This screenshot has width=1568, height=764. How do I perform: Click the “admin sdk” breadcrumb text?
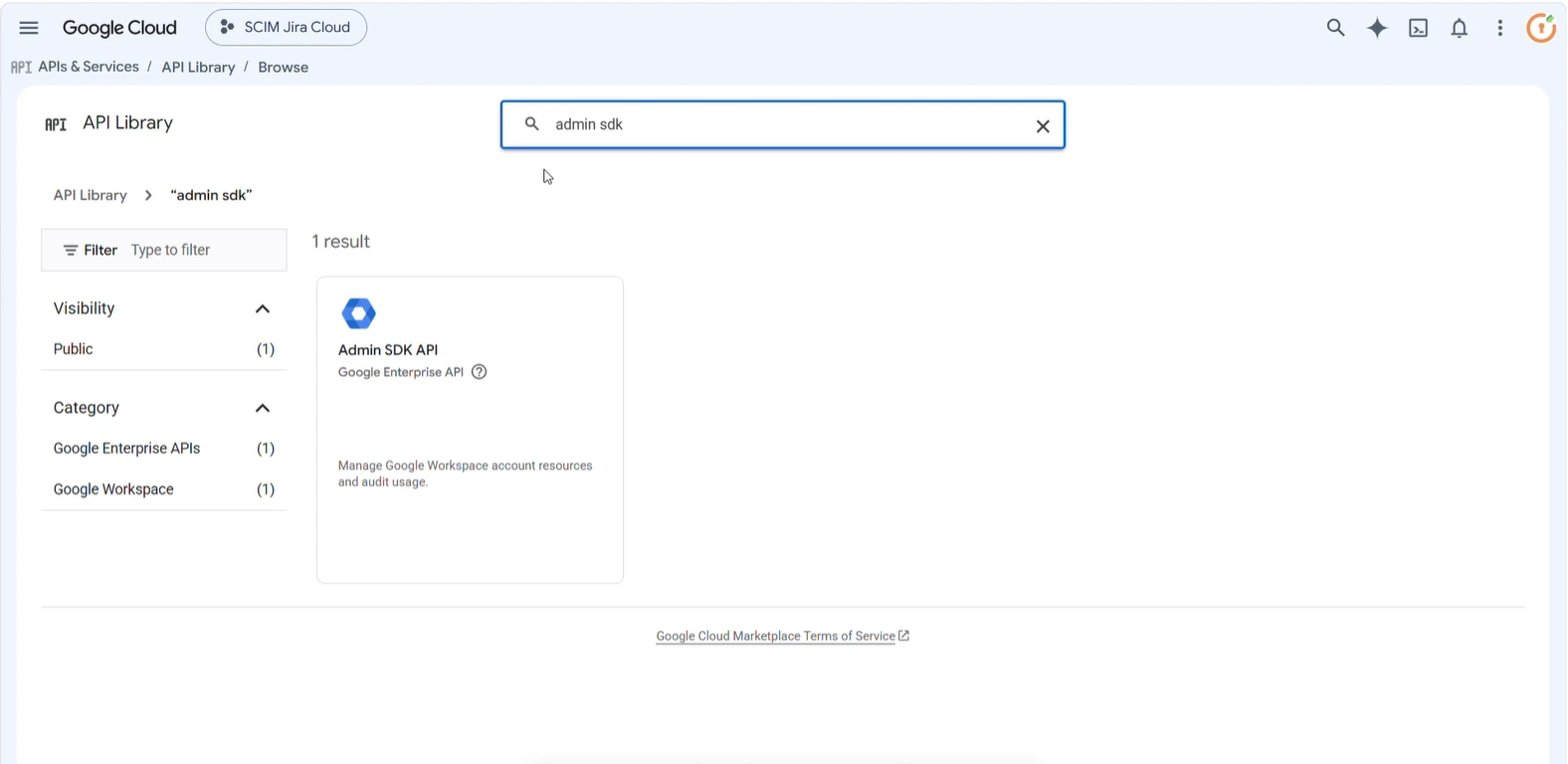tap(211, 195)
